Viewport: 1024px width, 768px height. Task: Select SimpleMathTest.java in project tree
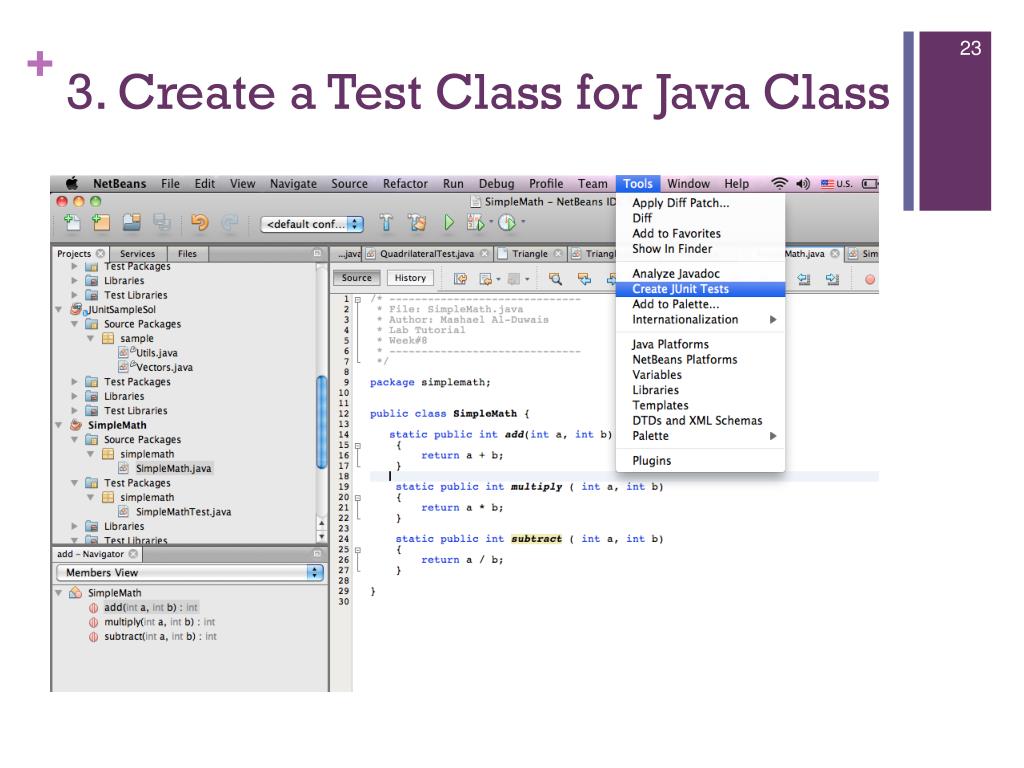tap(183, 512)
